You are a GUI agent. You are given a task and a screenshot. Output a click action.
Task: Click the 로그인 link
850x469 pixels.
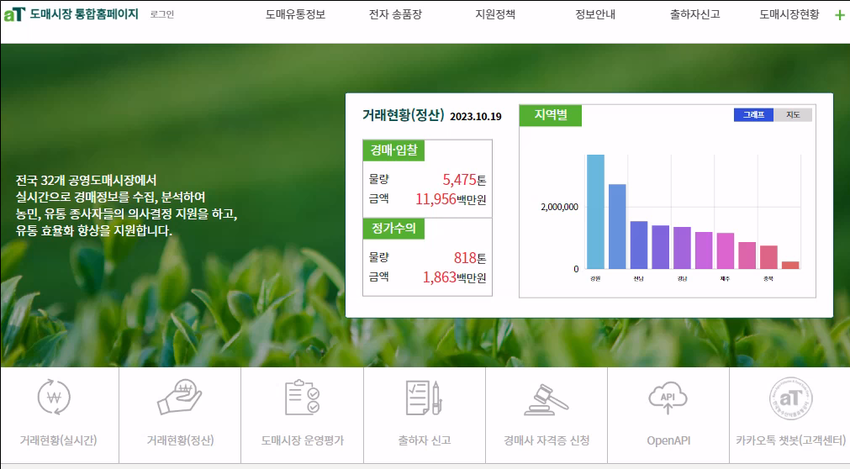(162, 15)
